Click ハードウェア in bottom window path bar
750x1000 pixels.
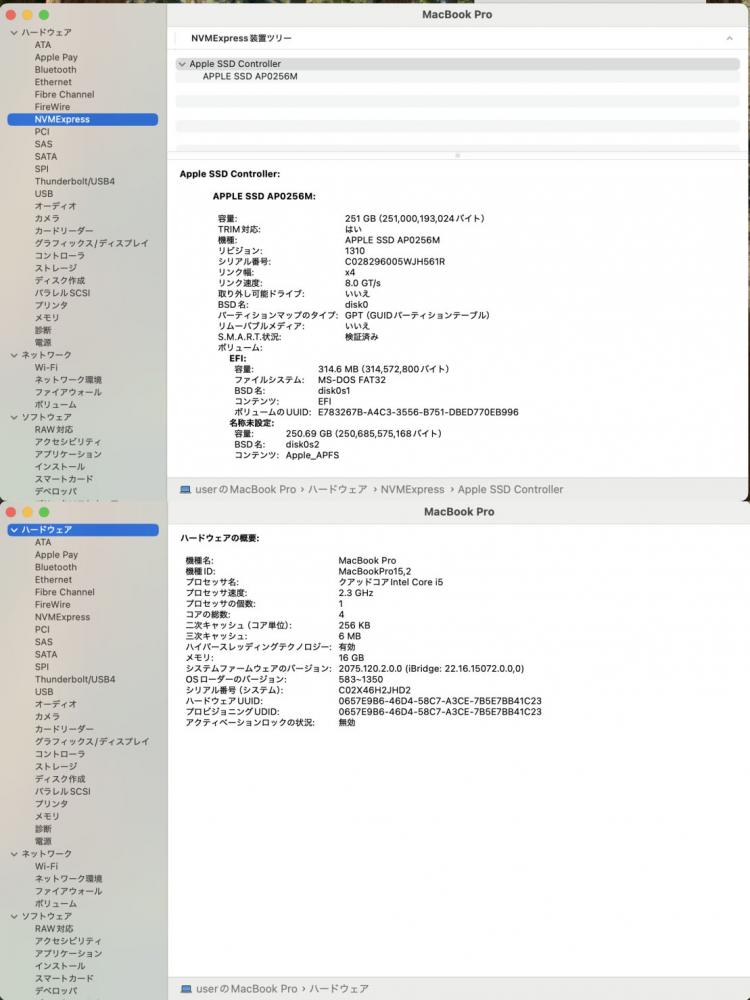point(339,989)
